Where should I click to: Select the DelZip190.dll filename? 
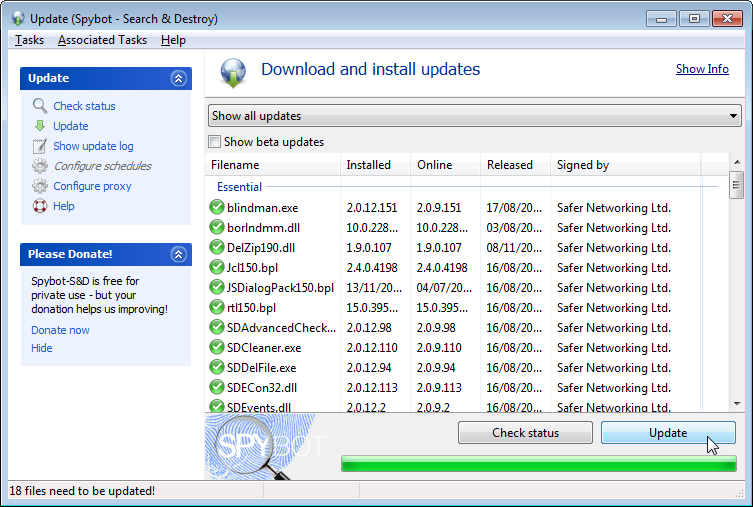pos(261,248)
